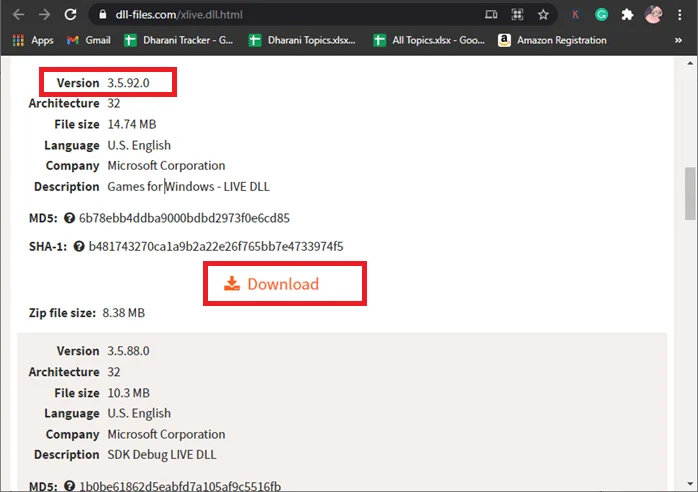698x492 pixels.
Task: Open the Chrome profile avatar
Action: pos(653,15)
